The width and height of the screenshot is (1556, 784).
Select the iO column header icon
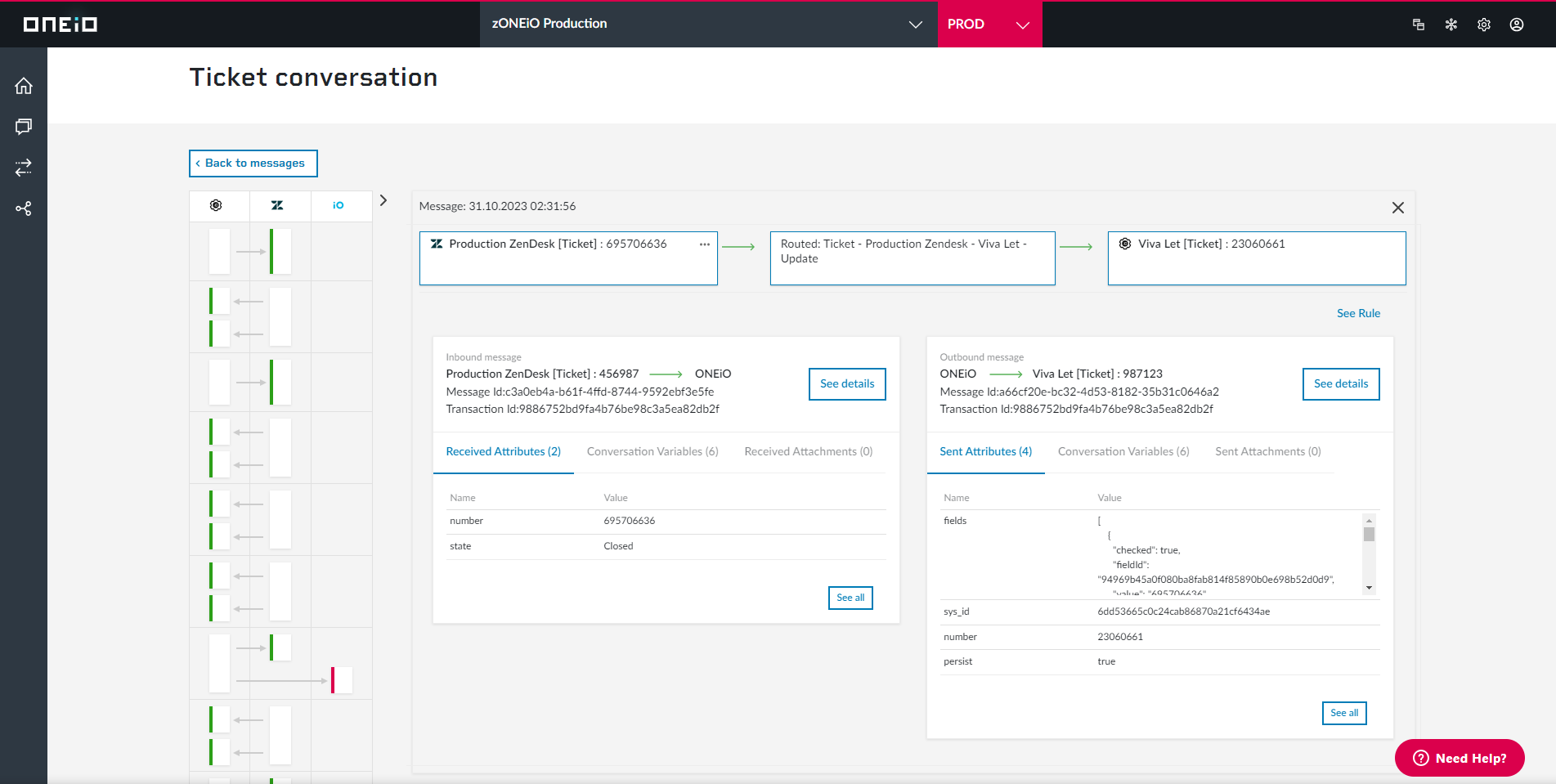pos(339,205)
